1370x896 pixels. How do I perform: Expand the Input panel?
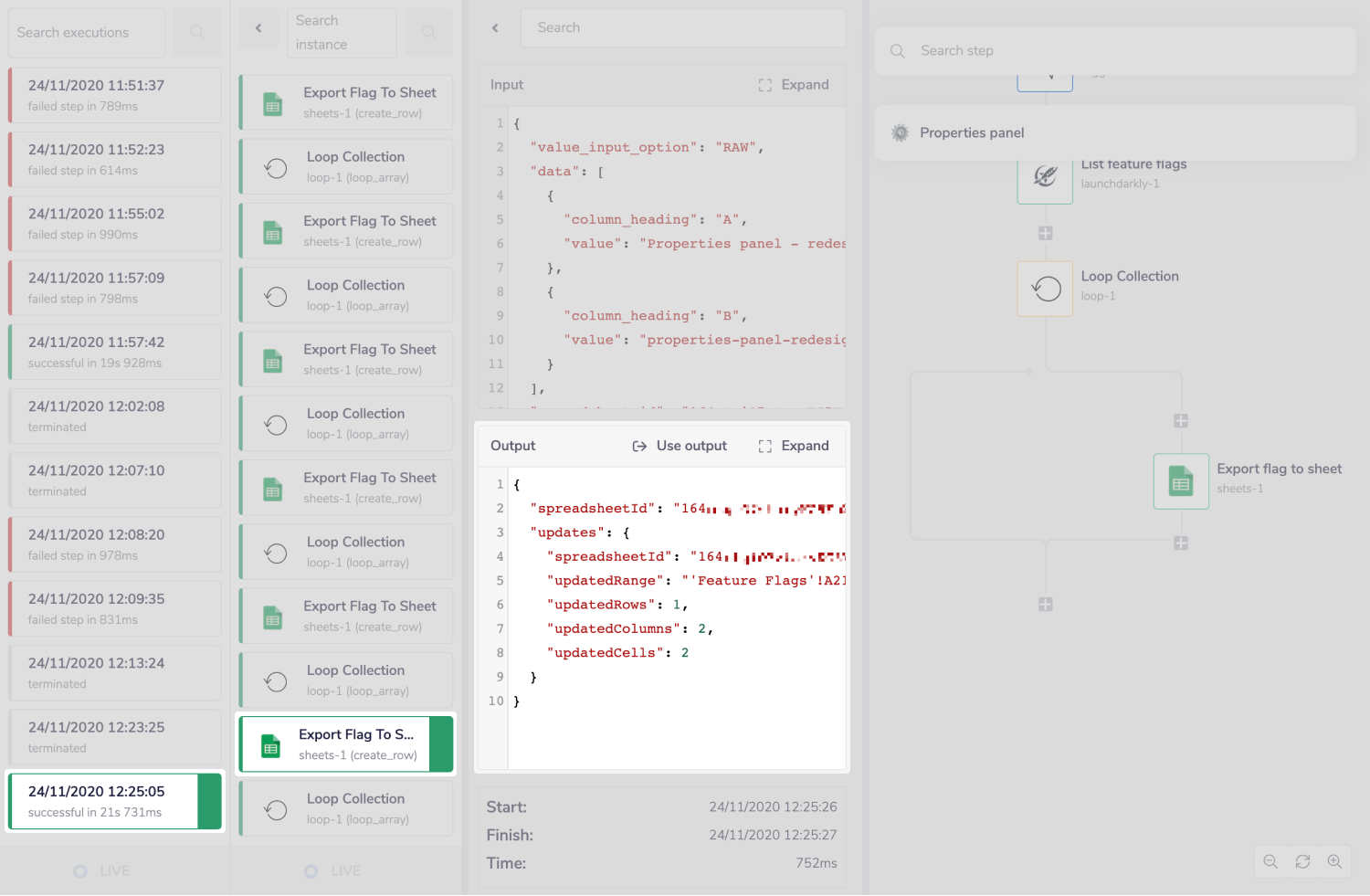coord(794,85)
